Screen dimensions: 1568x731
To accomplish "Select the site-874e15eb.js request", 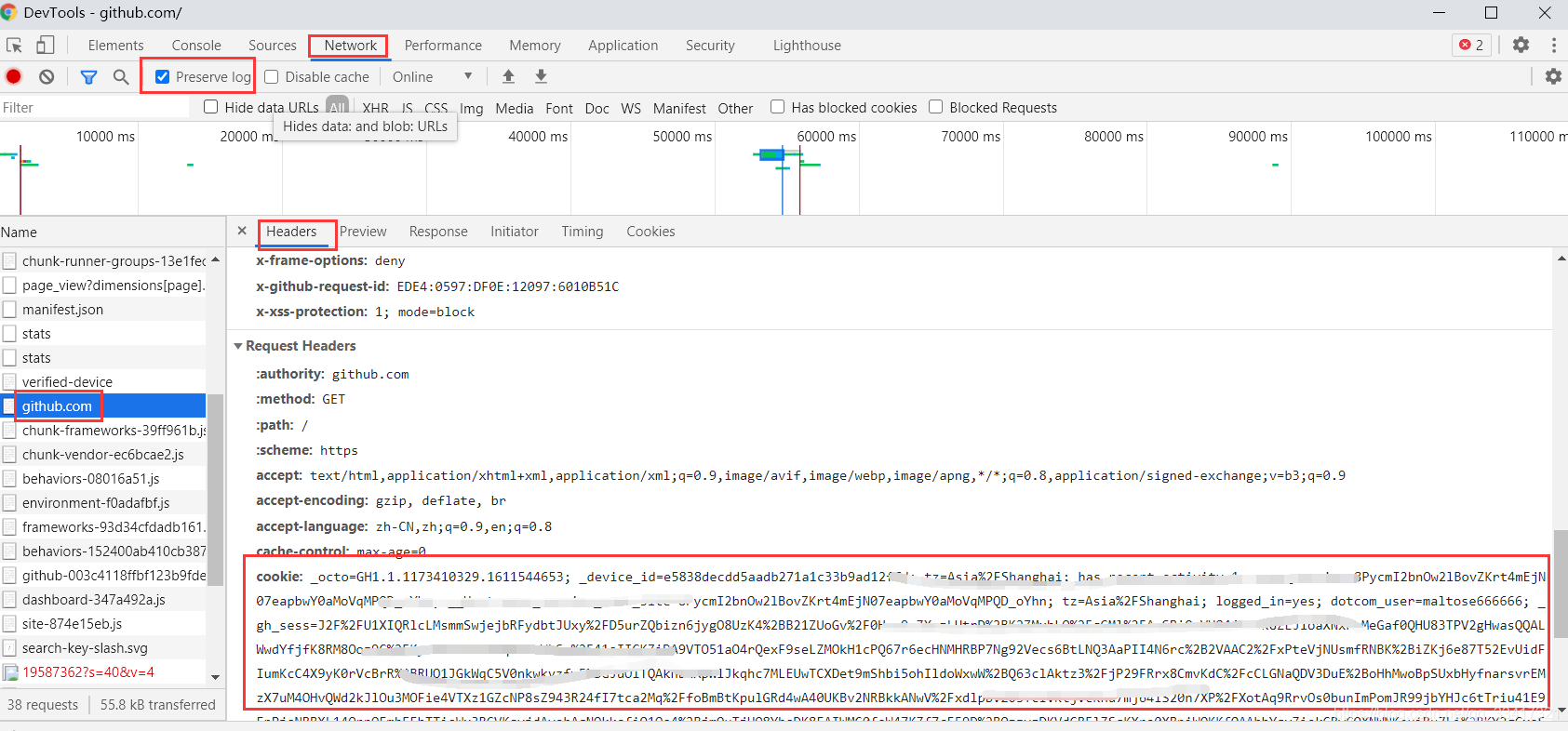I will point(102,623).
